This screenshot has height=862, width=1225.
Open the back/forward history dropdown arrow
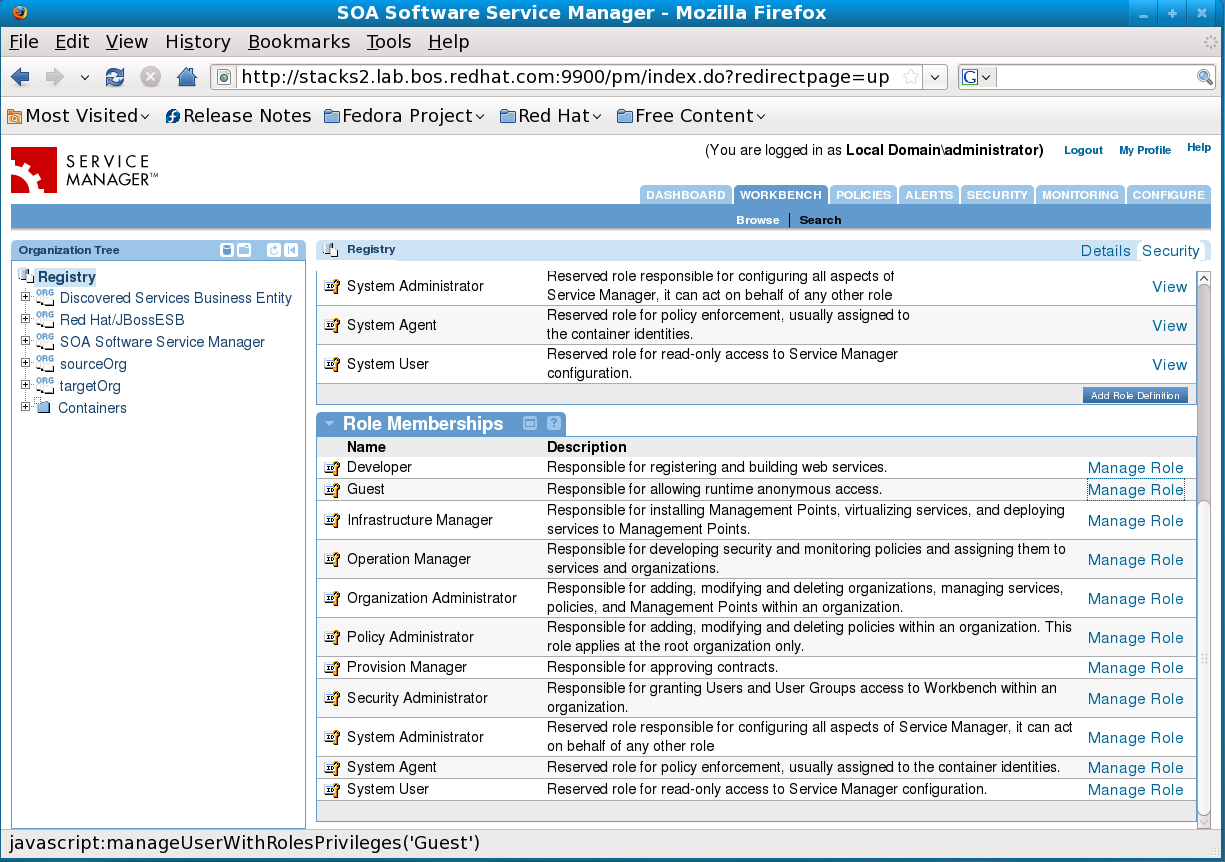tap(85, 77)
